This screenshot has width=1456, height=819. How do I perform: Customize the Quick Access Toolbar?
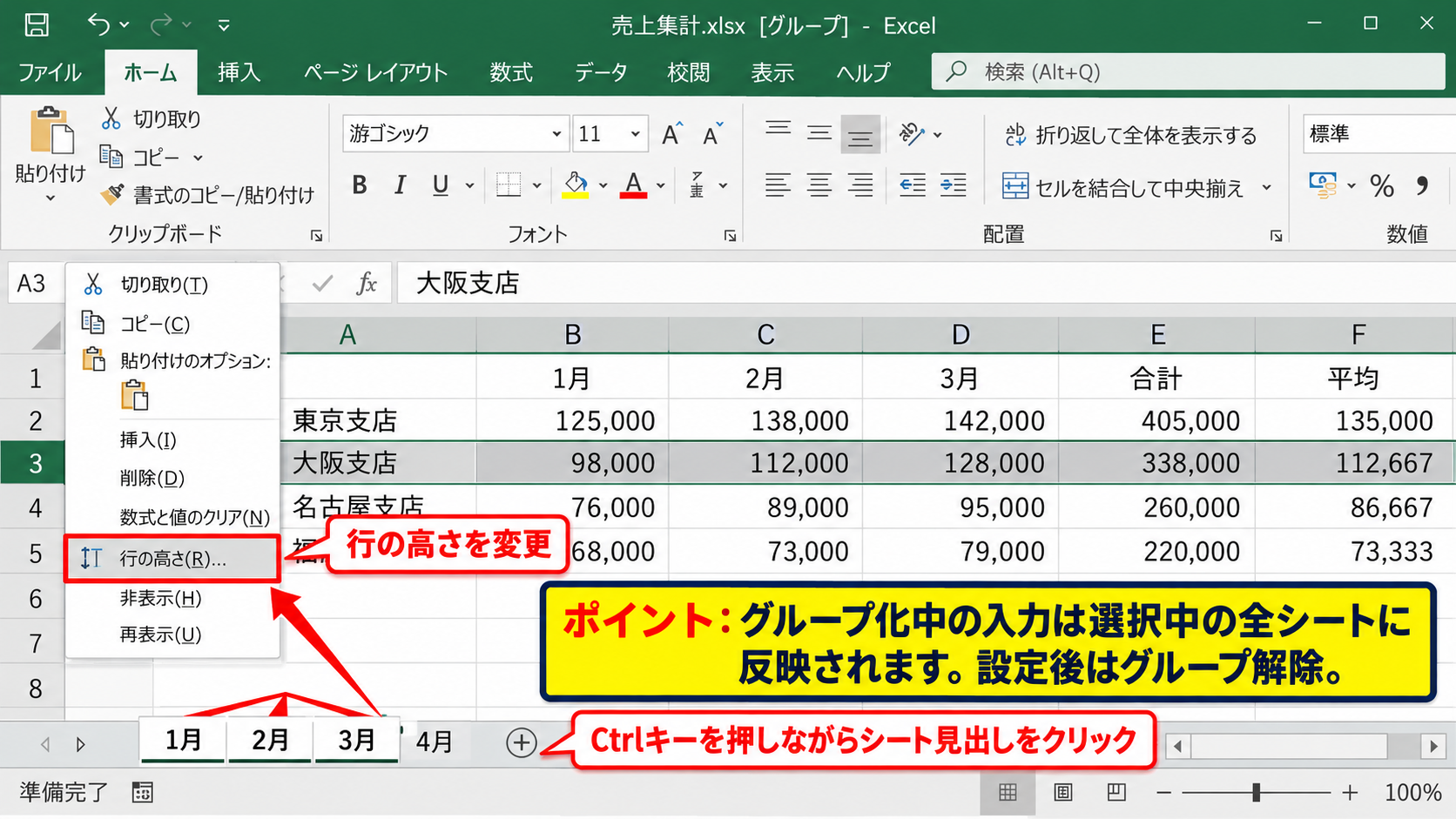click(224, 25)
